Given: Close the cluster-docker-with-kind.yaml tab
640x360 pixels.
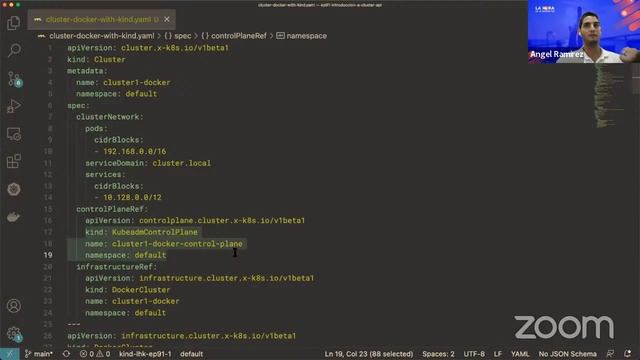Looking at the screenshot, I should pyautogui.click(x=167, y=19).
